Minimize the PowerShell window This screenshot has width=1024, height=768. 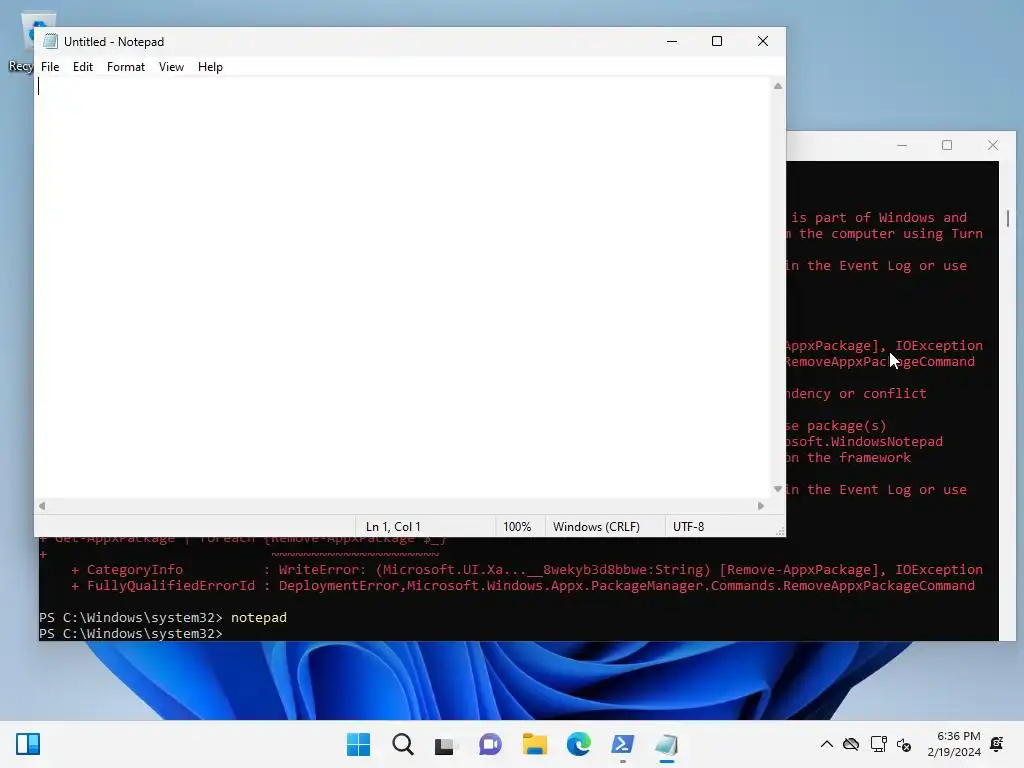(902, 145)
